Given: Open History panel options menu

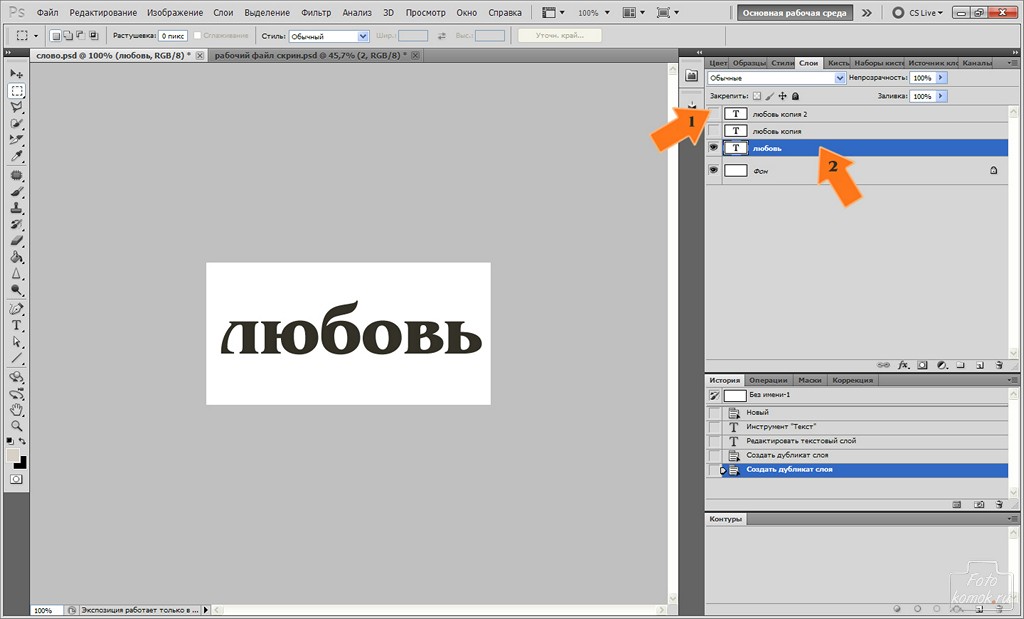Looking at the screenshot, I should pyautogui.click(x=1013, y=380).
